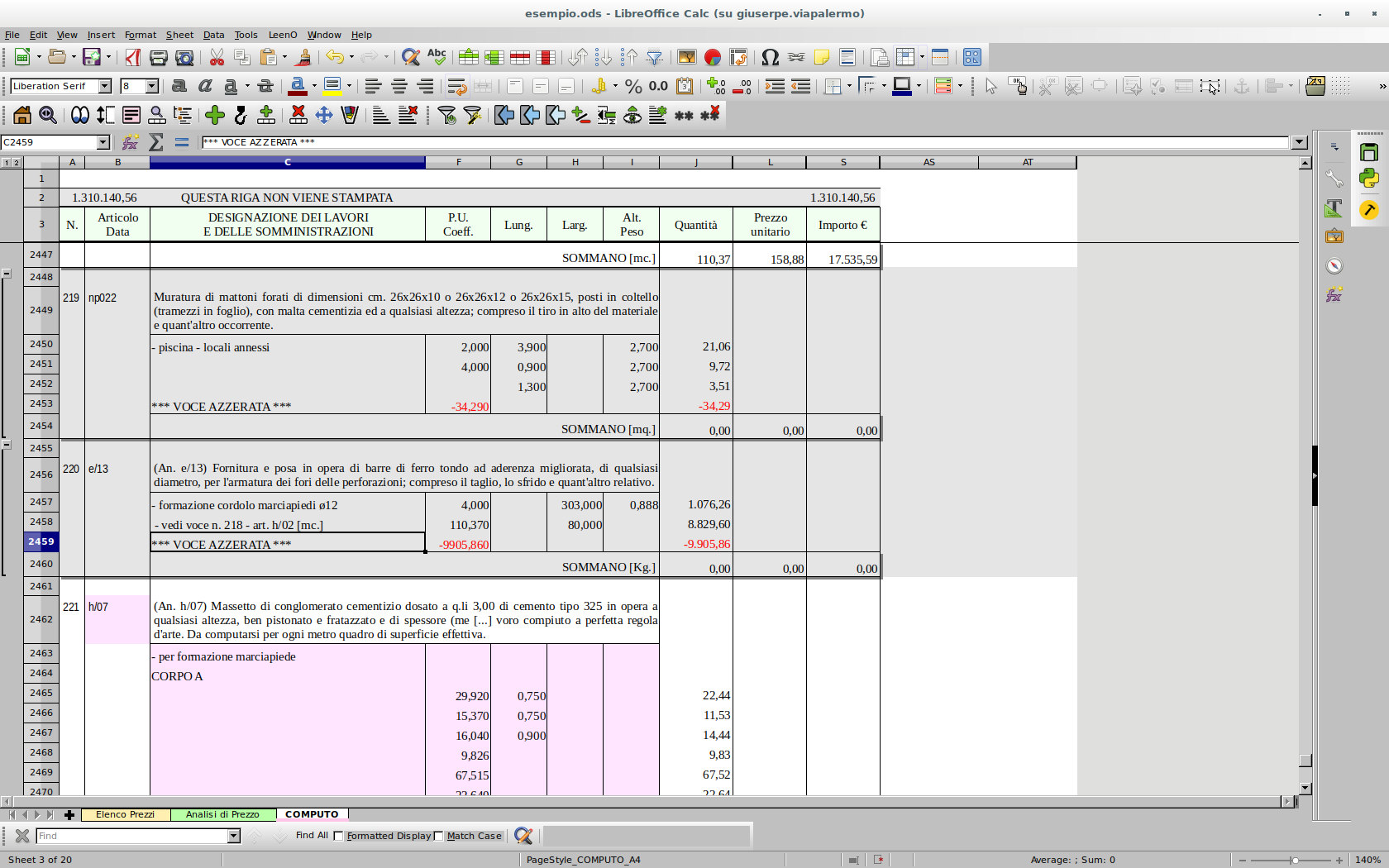Click the green plus LeenO icon
This screenshot has height=868, width=1389.
[x=215, y=115]
